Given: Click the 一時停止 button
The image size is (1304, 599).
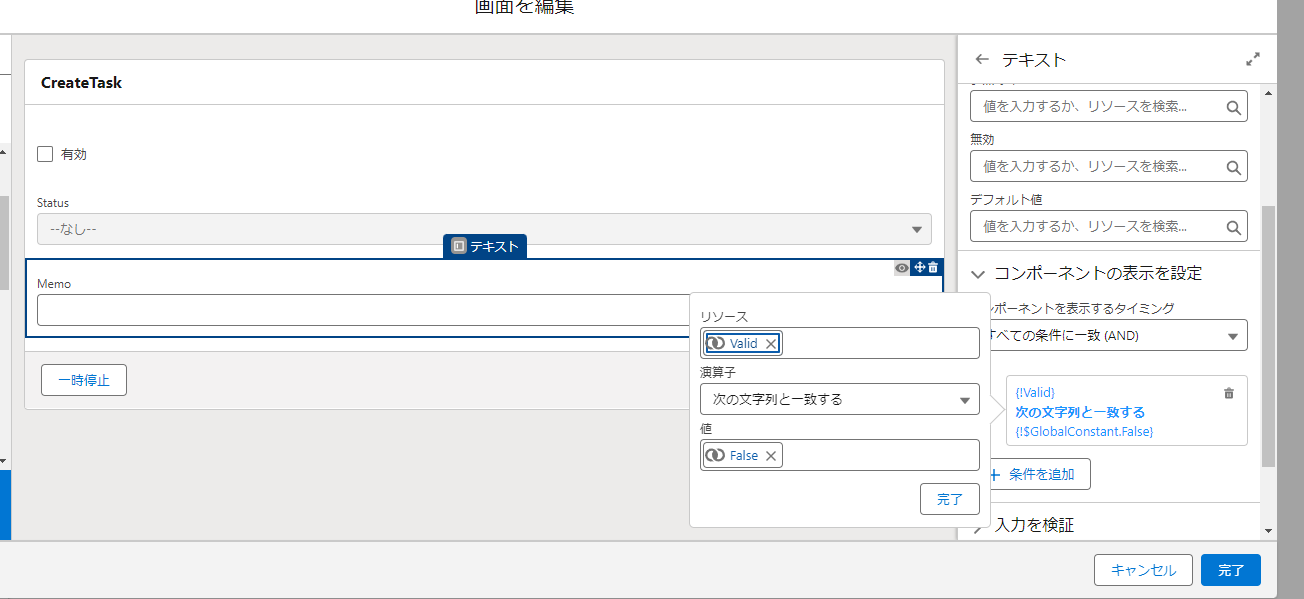Looking at the screenshot, I should click(84, 380).
